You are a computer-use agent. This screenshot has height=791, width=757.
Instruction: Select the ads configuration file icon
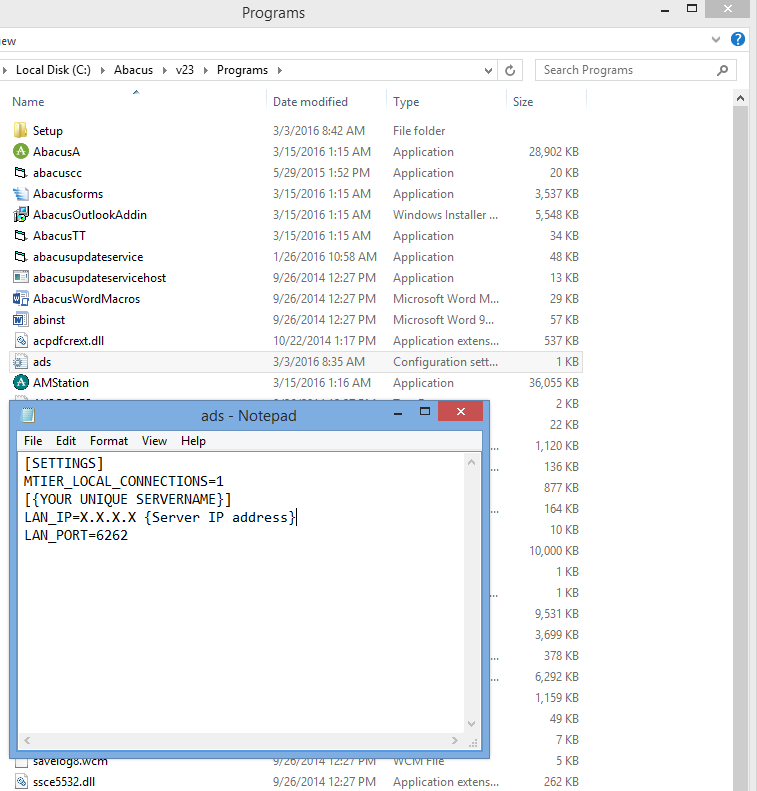[x=20, y=362]
